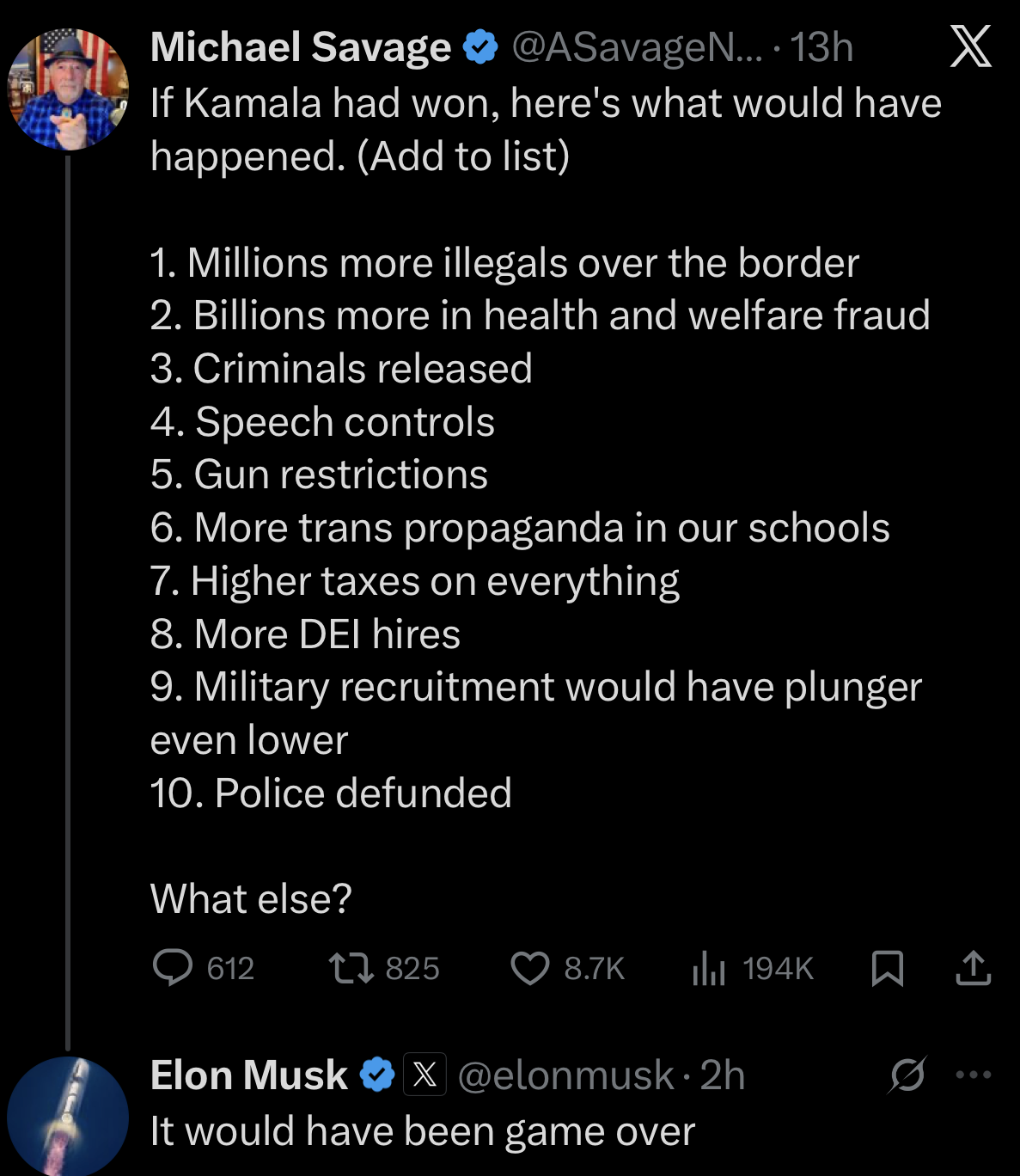Click Elon Musk's verified checkmark

376,1074
